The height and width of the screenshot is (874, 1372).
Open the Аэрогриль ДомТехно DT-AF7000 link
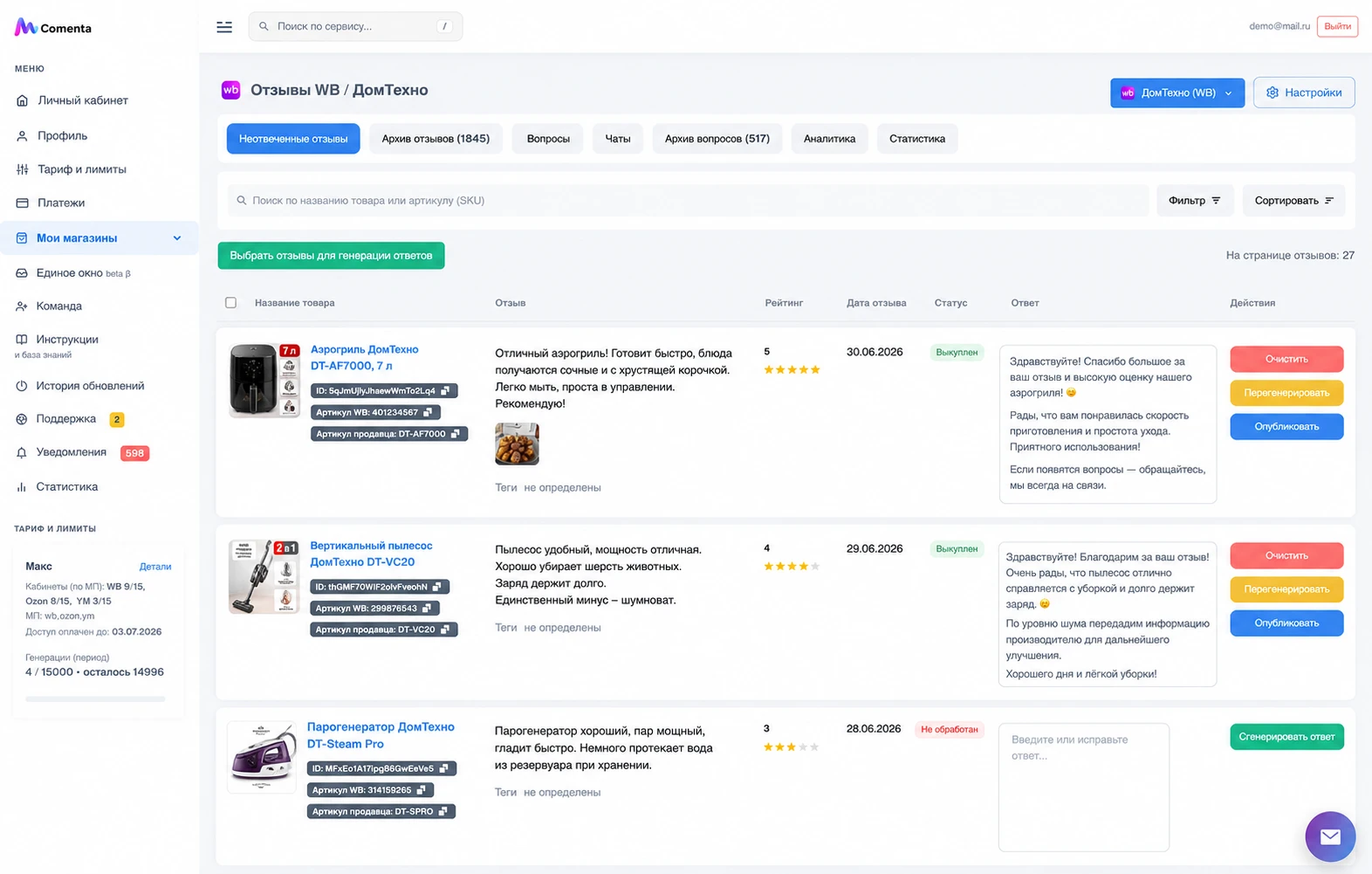click(365, 358)
